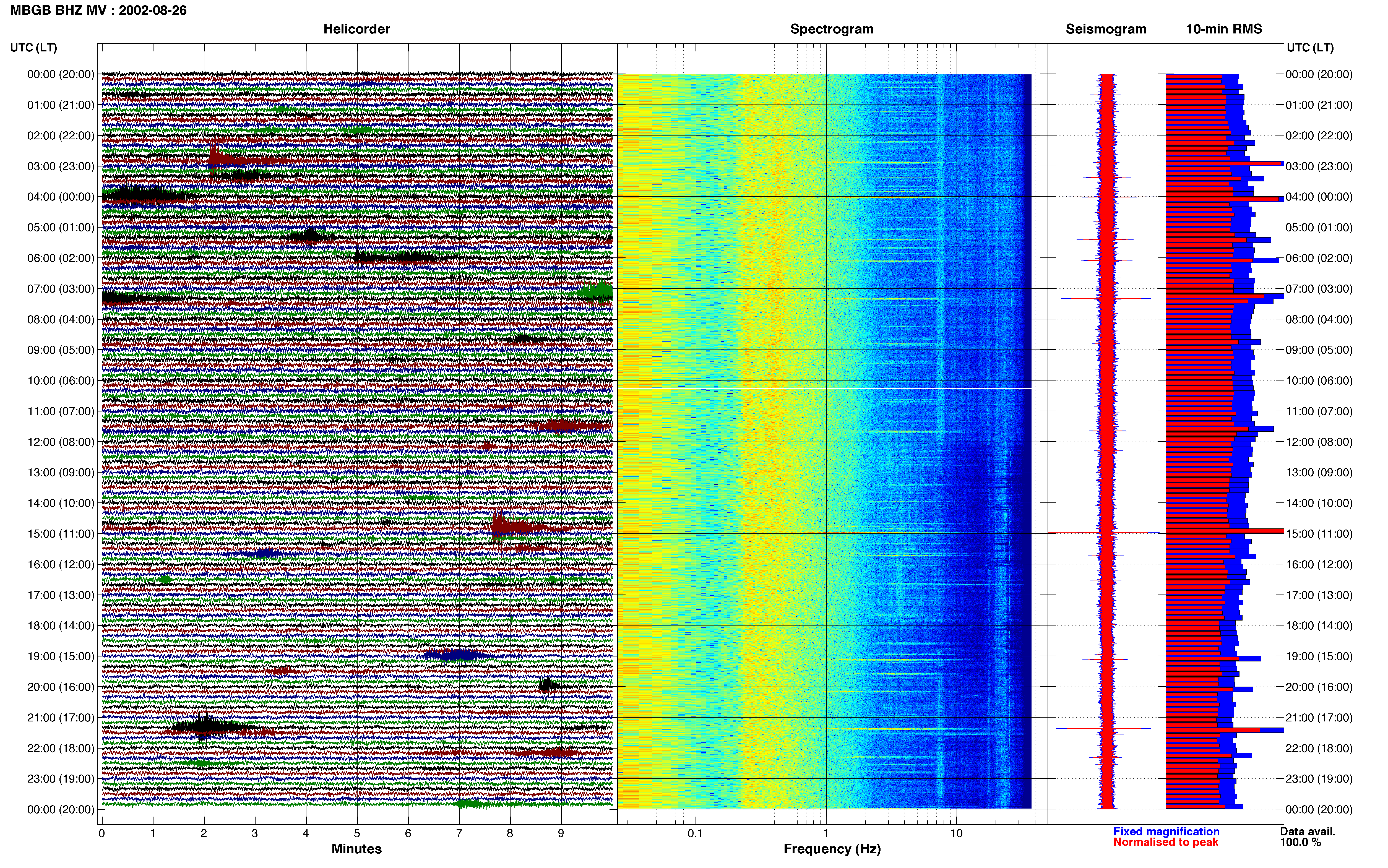Click the helicorder minute tick '5'

(x=357, y=833)
